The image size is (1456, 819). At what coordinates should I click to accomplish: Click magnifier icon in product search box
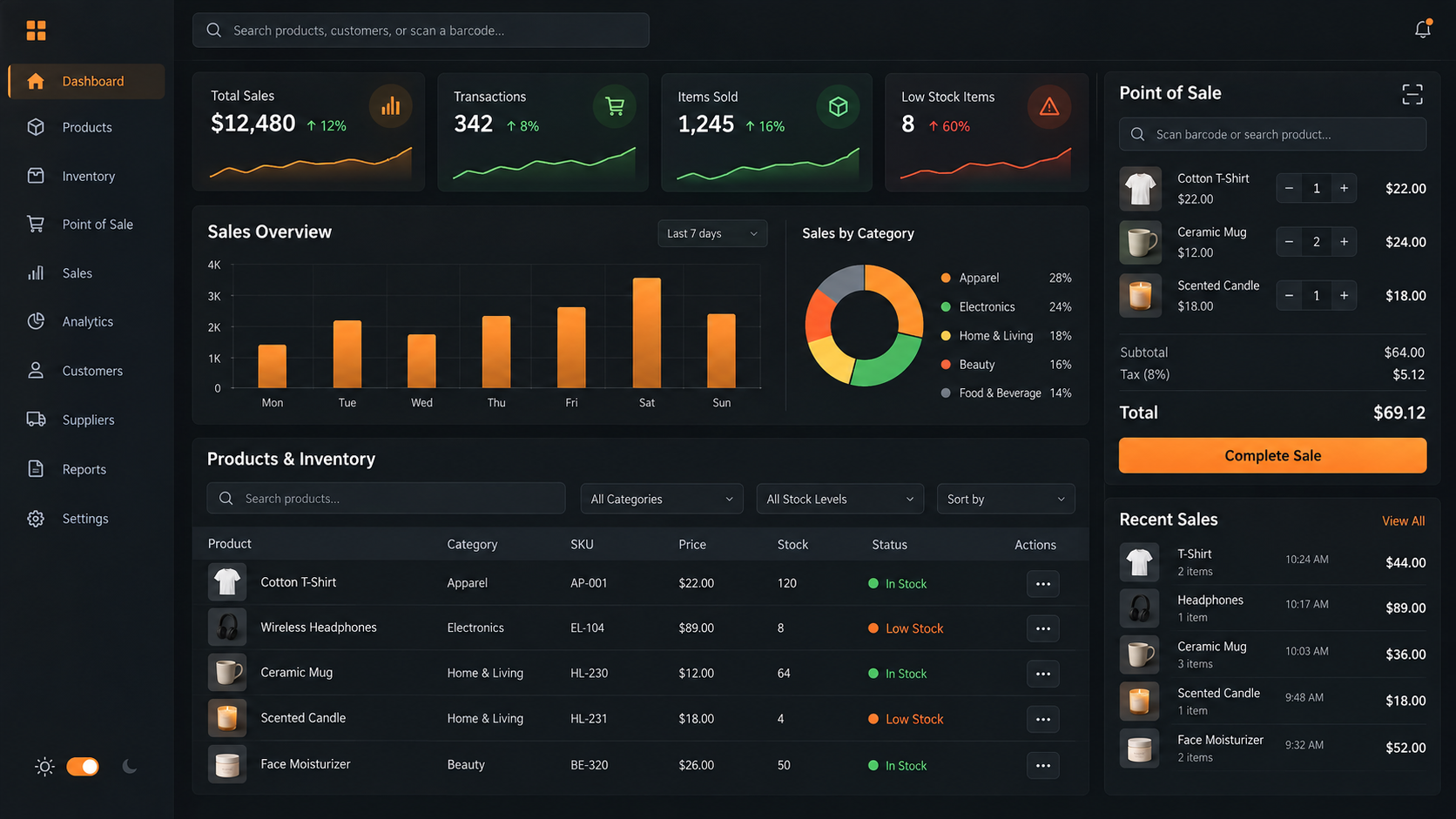click(226, 499)
